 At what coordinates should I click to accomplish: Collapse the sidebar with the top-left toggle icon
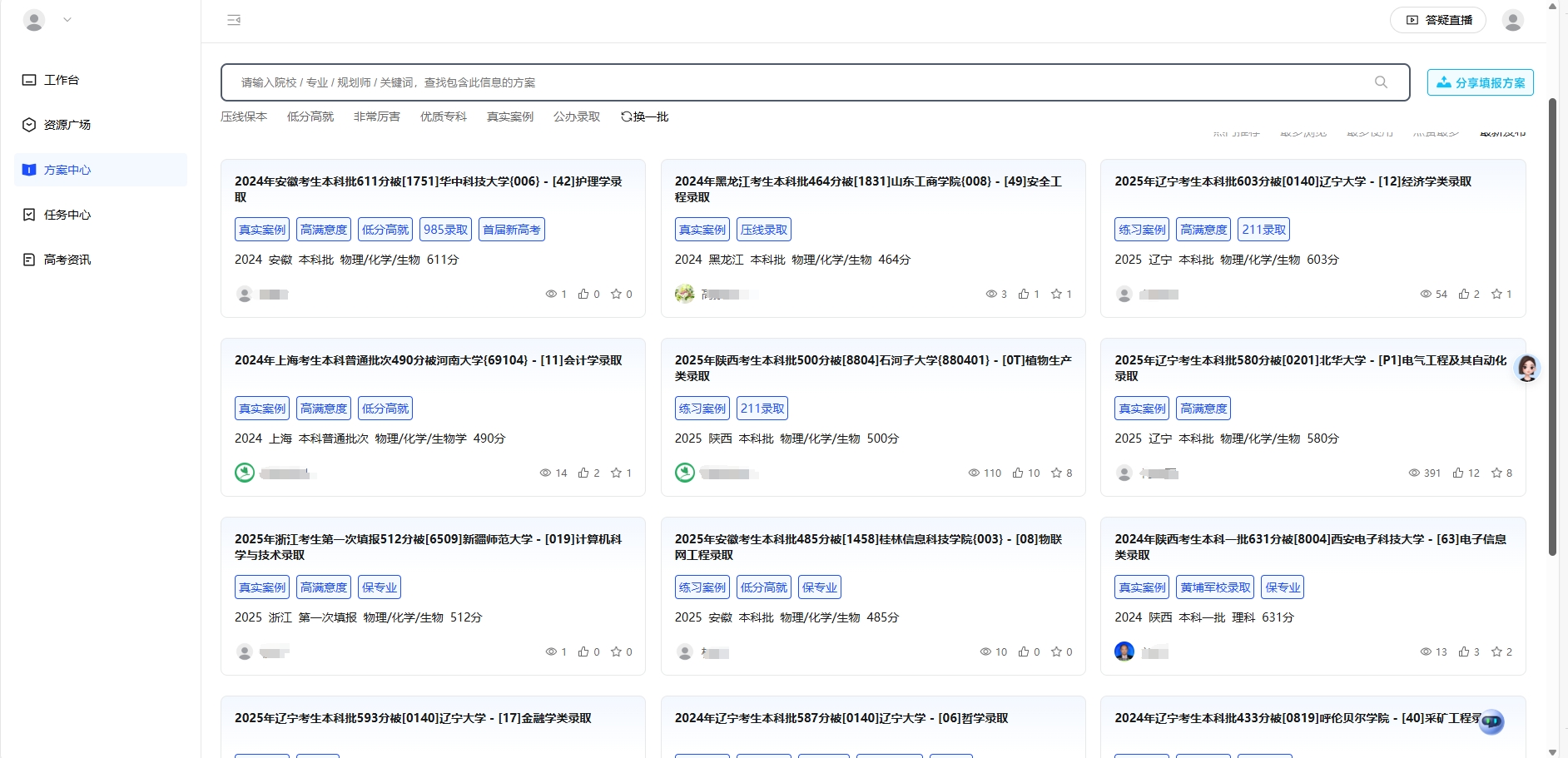(234, 20)
